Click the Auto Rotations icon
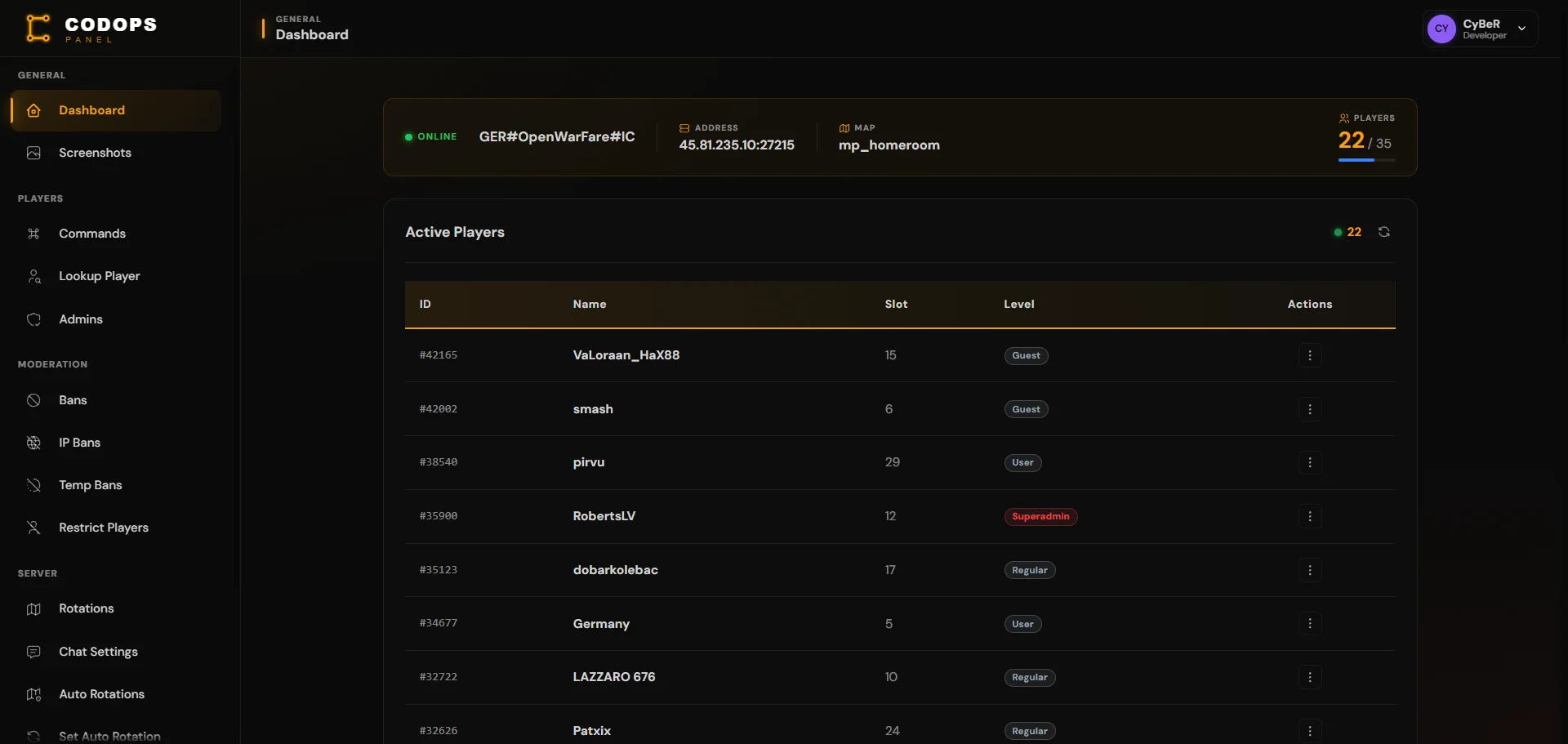The image size is (1568, 744). pyautogui.click(x=33, y=694)
